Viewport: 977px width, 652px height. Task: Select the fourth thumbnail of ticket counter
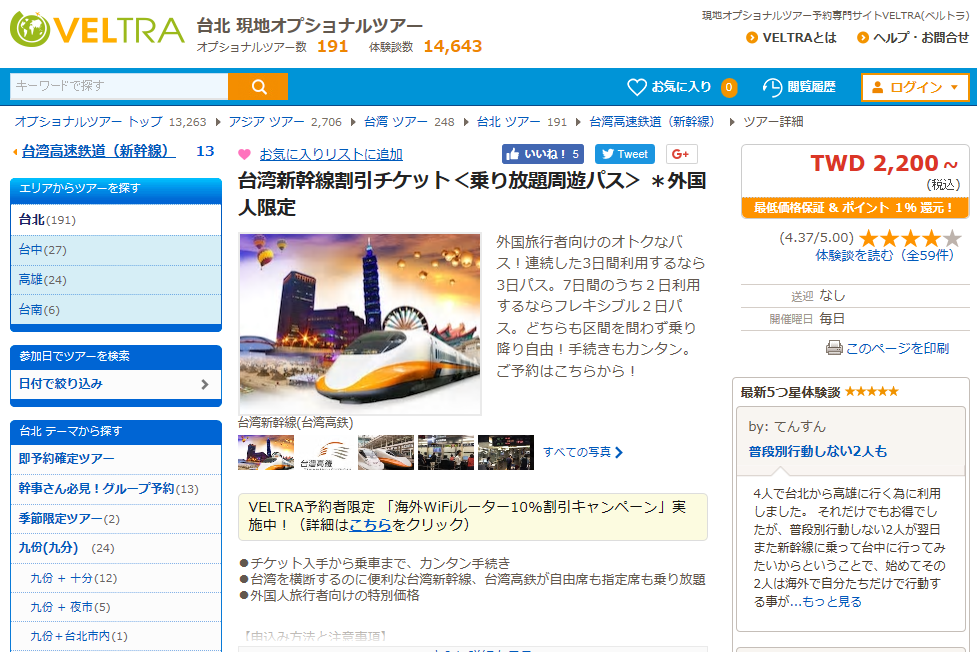[446, 453]
